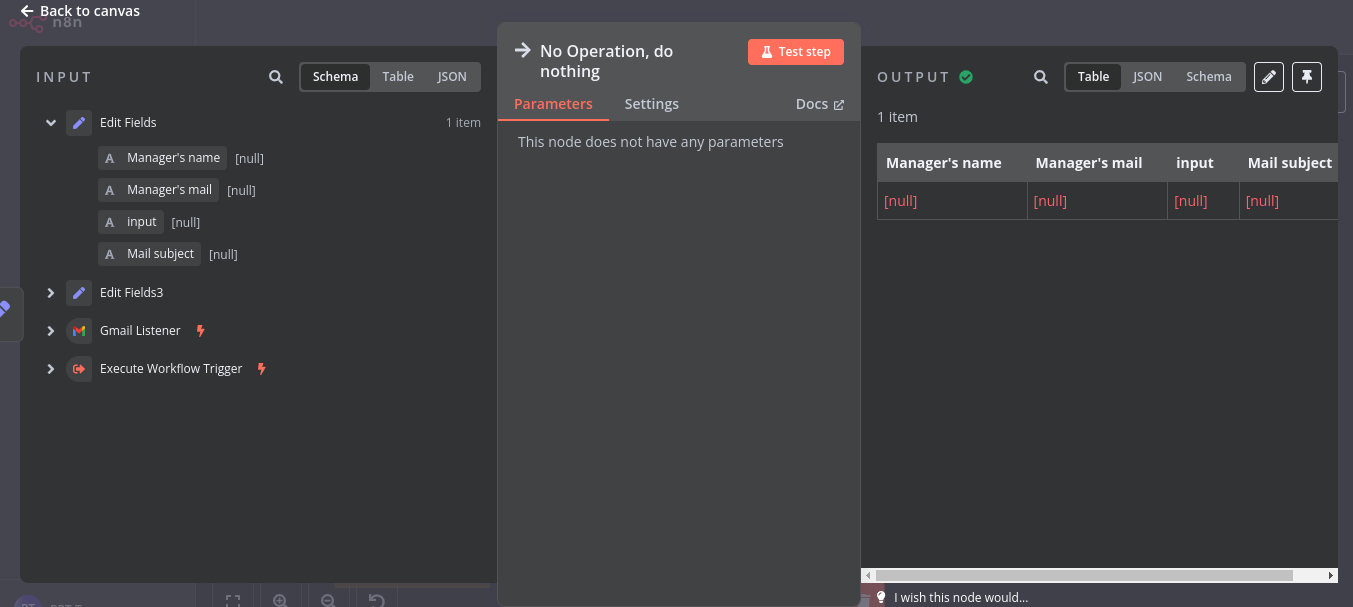Click the lightbulb feedback icon

point(881,597)
